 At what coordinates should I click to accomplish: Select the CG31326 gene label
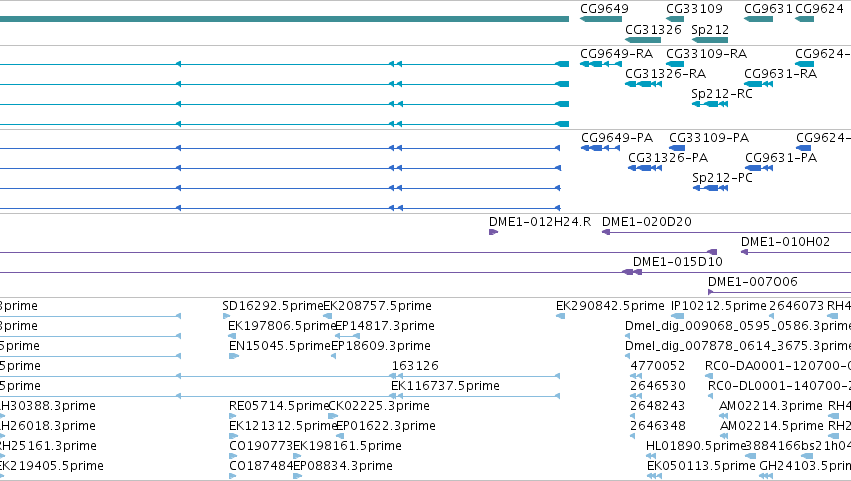coord(653,30)
